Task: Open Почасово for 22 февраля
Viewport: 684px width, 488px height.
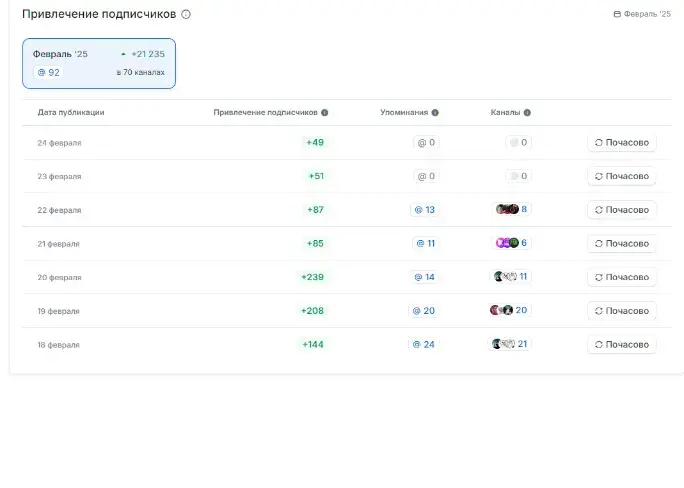Action: point(622,210)
